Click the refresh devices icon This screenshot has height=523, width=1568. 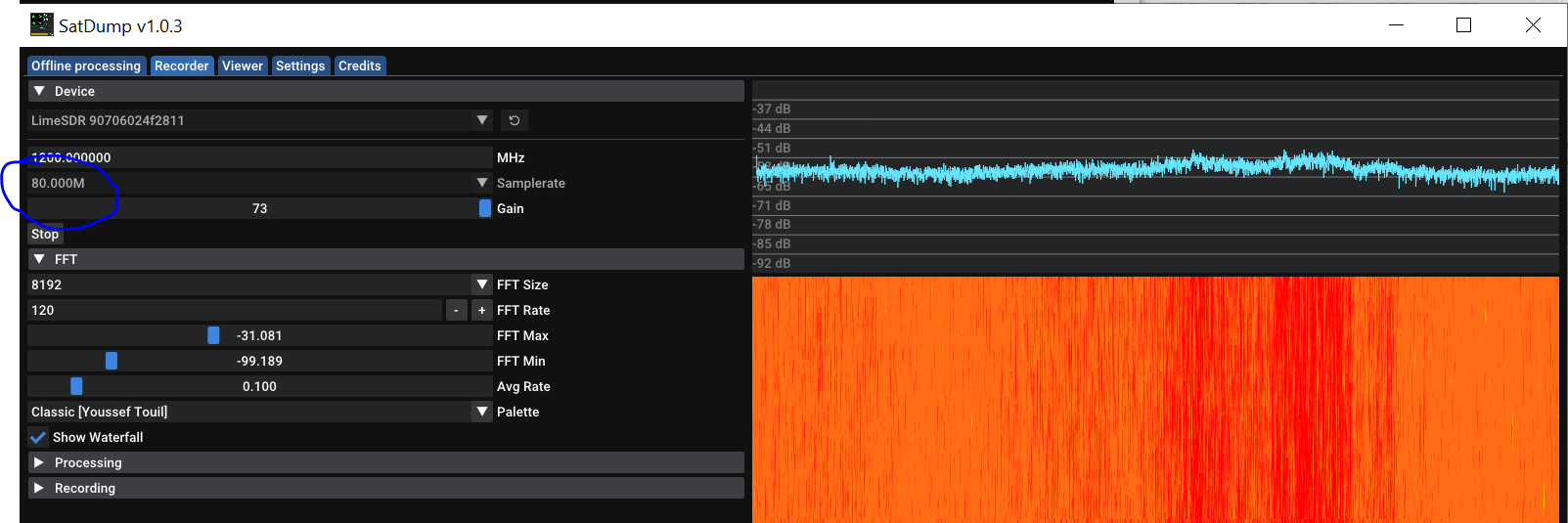coord(514,120)
